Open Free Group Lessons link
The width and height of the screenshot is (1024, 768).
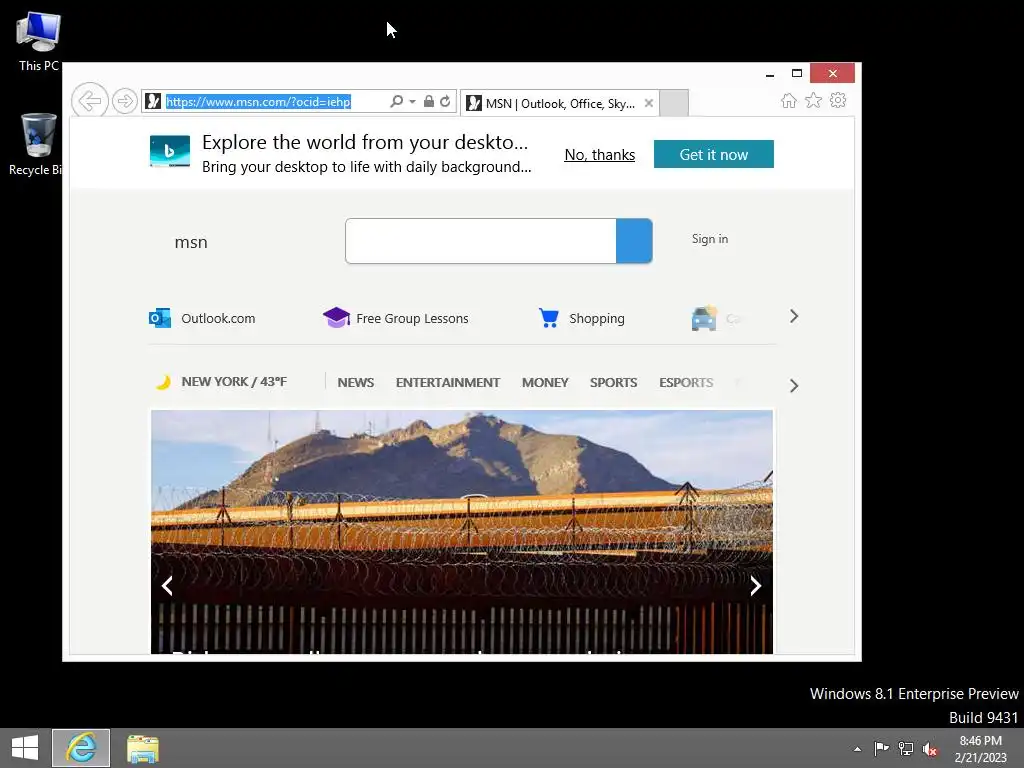pyautogui.click(x=412, y=319)
